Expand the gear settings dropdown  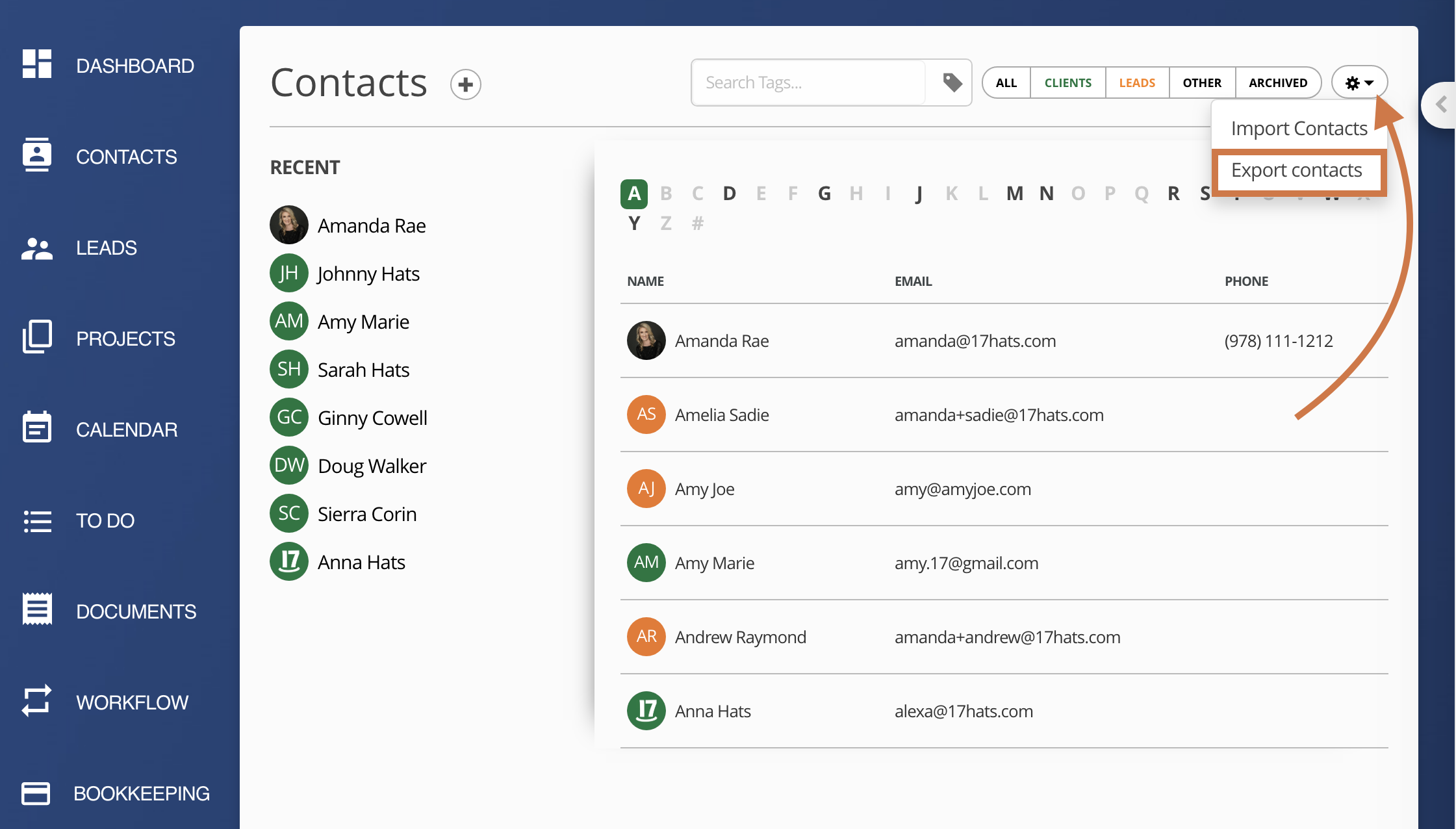[x=1359, y=83]
